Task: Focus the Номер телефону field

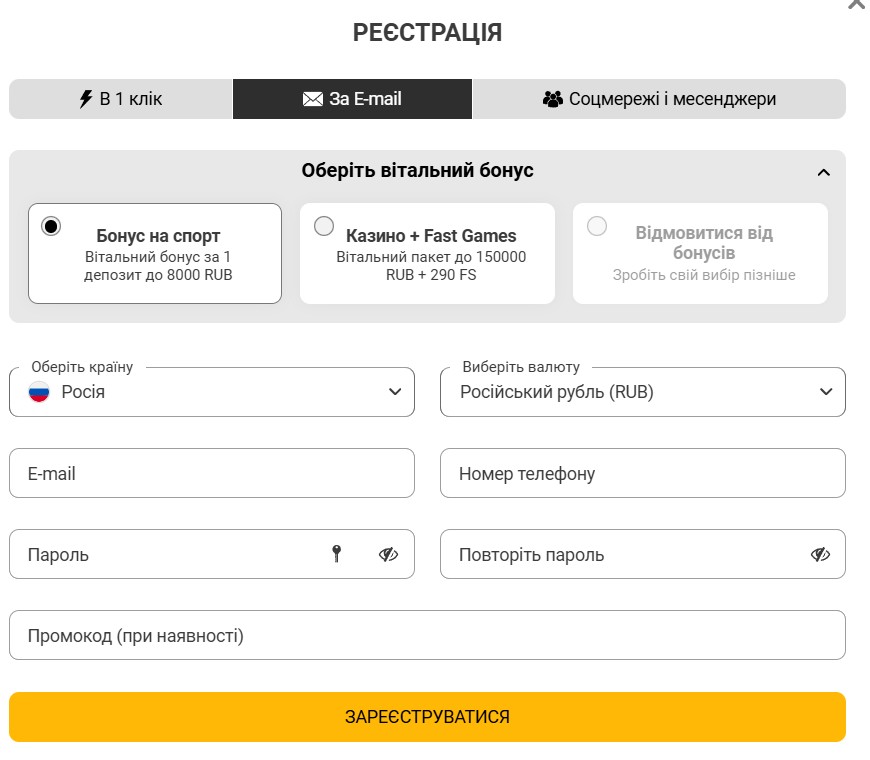Action: 642,473
